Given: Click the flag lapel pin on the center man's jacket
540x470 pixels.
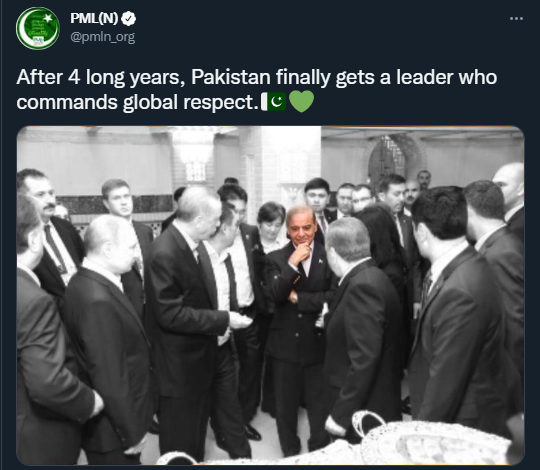Looking at the screenshot, I should pos(320,261).
